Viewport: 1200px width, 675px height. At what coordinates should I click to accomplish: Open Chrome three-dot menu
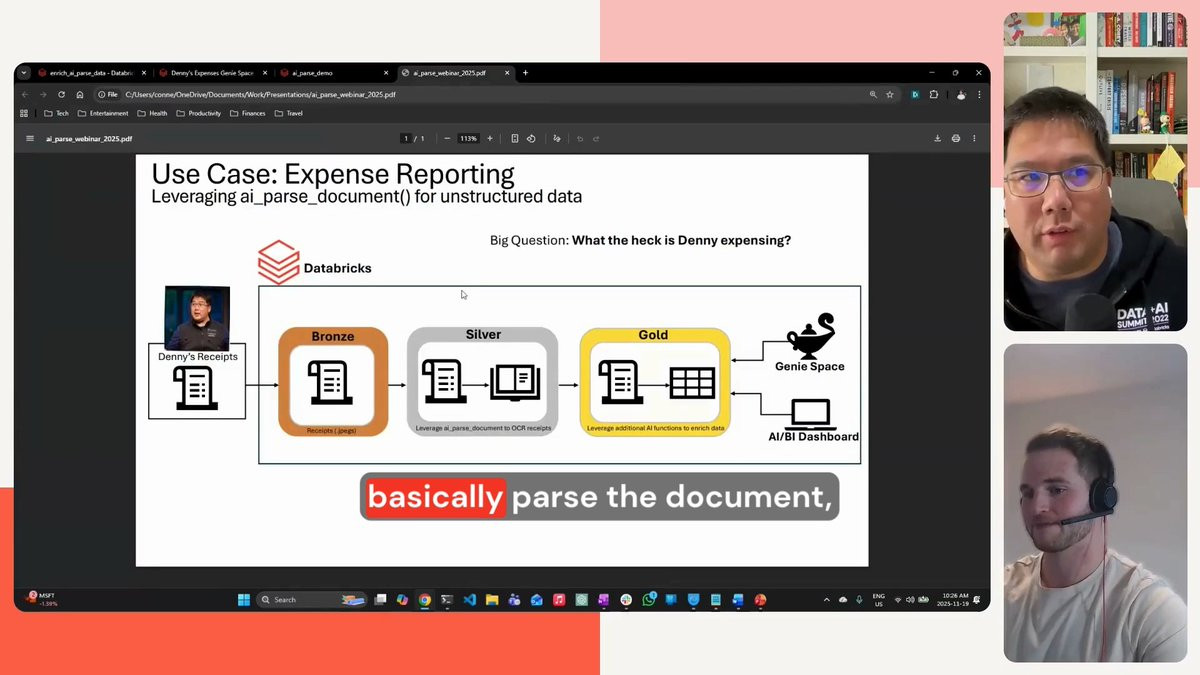pyautogui.click(x=979, y=95)
